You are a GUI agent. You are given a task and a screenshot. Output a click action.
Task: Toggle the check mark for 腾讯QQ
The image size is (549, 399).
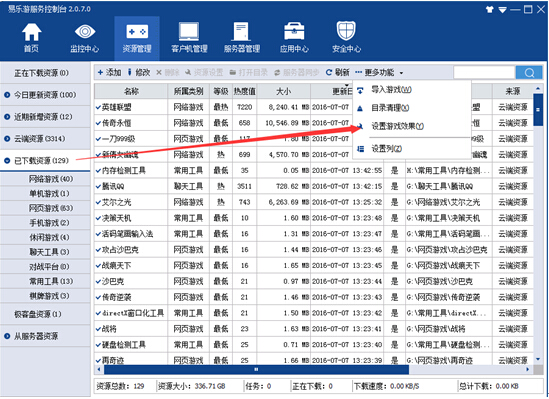[x=98, y=187]
